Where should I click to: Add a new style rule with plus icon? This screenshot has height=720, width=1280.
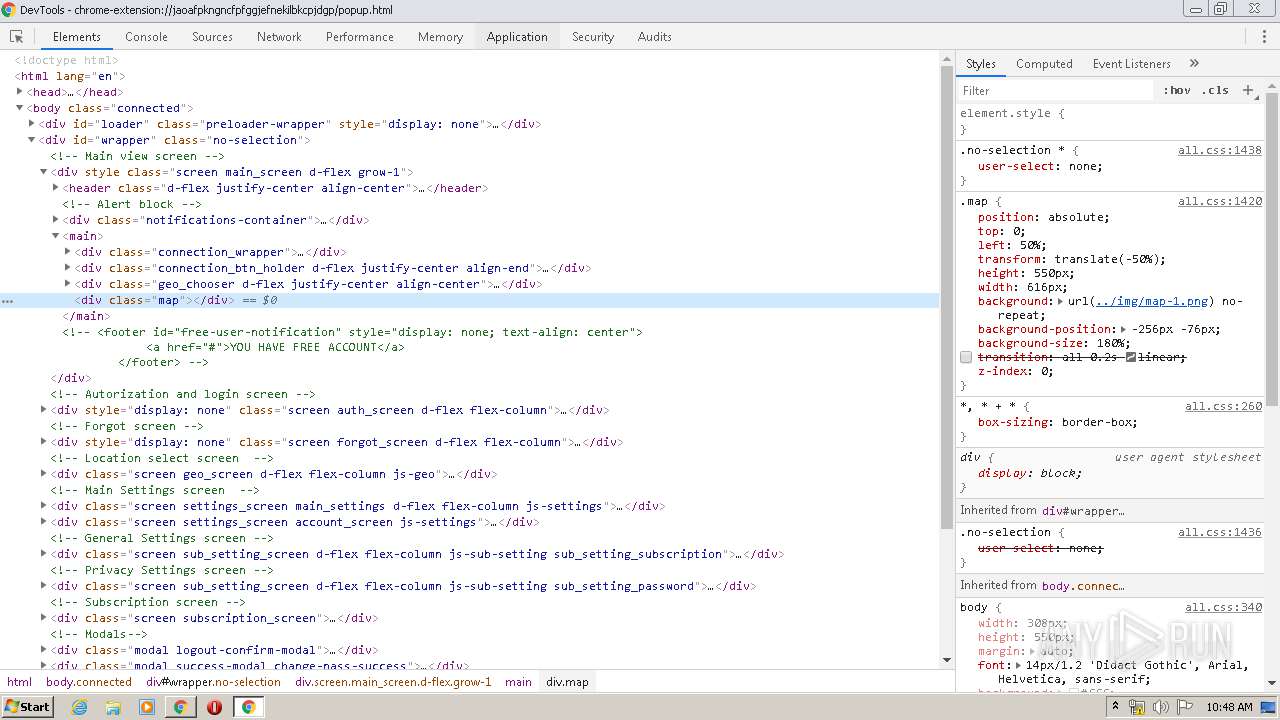tap(1247, 90)
